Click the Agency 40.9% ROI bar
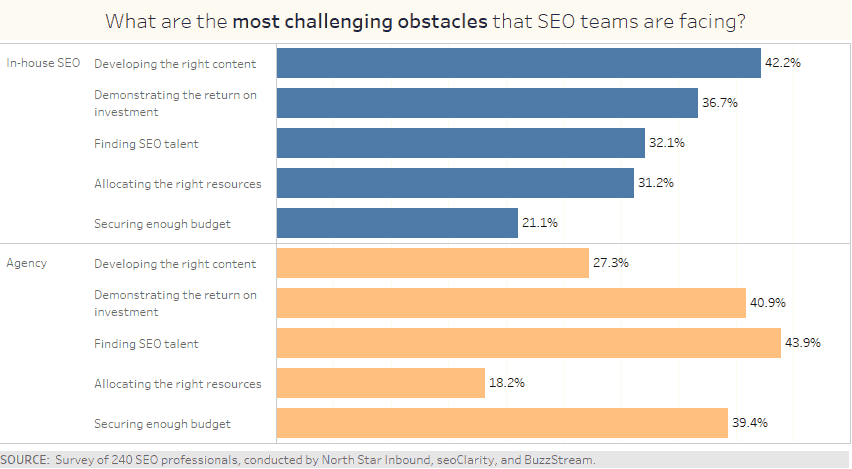 coord(511,303)
